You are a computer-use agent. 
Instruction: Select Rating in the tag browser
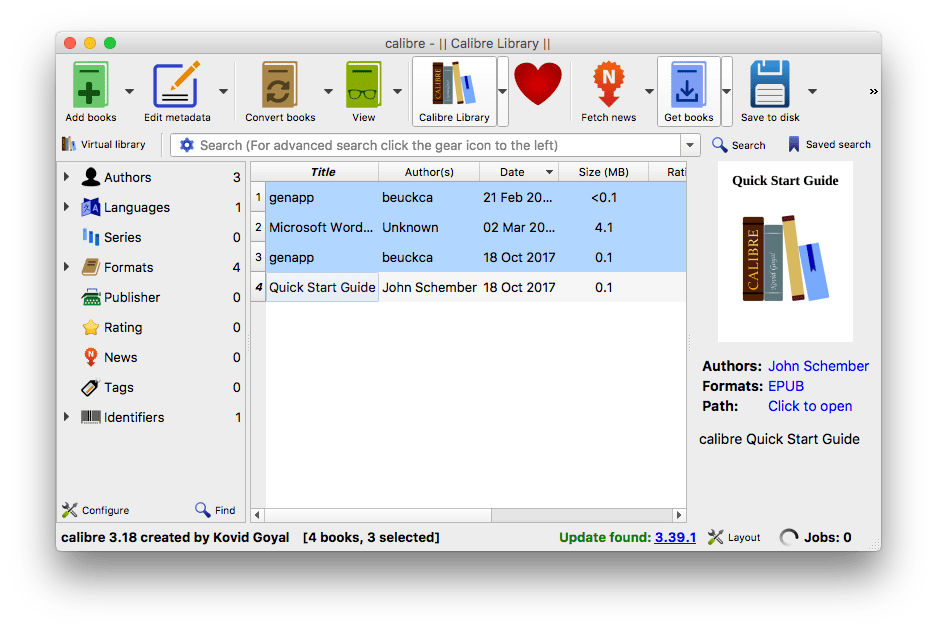coord(123,327)
